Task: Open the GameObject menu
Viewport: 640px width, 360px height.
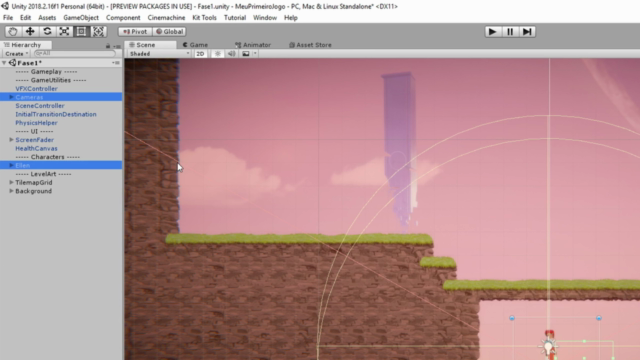Action: (81, 18)
